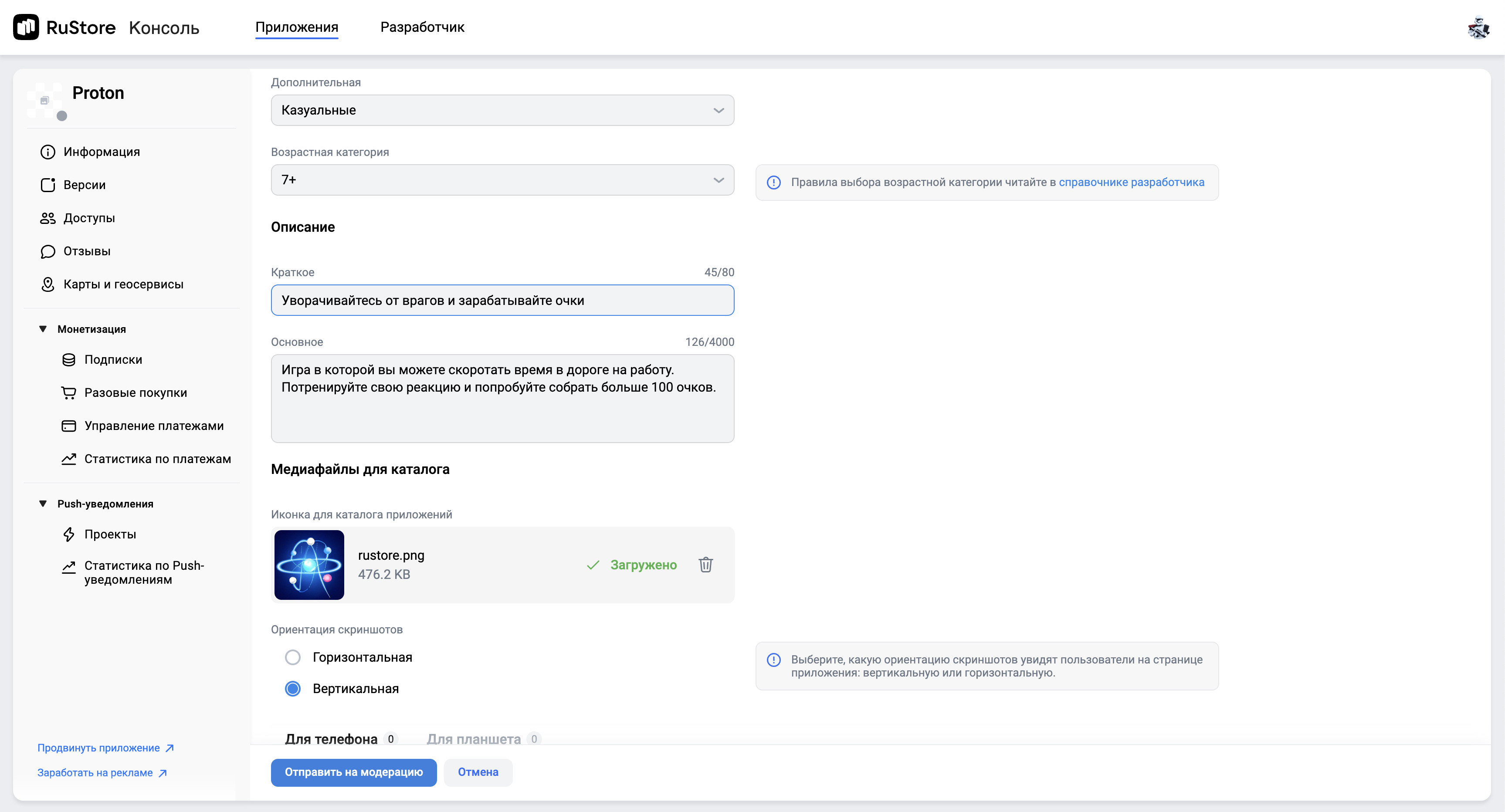The height and width of the screenshot is (812, 1505).
Task: Click the Карты и геосервисы pin icon
Action: [x=48, y=284]
